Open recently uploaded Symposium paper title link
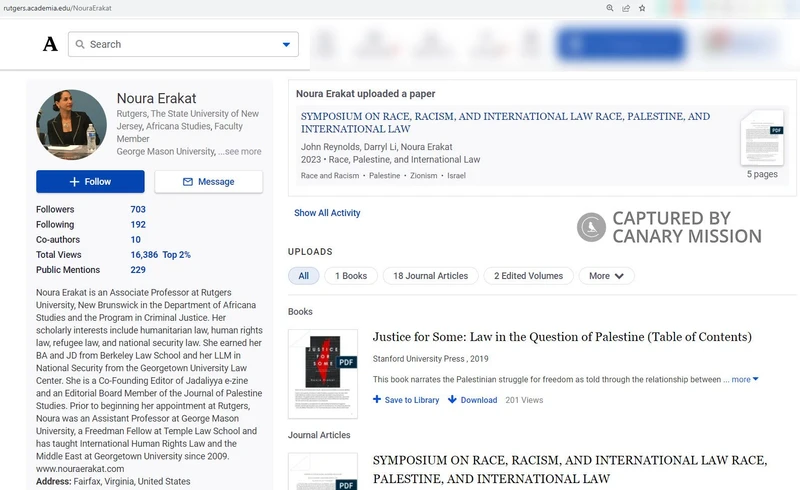Image resolution: width=800 pixels, height=490 pixels. (x=505, y=122)
